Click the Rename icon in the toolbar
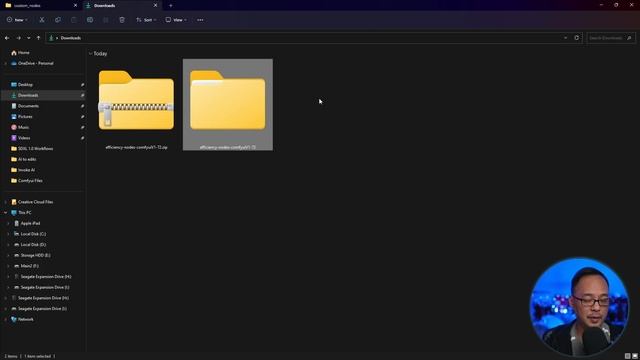This screenshot has height=360, width=640. point(90,20)
